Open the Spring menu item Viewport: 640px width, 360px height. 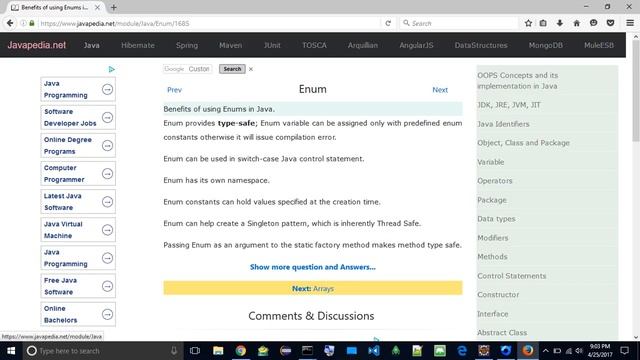[187, 45]
